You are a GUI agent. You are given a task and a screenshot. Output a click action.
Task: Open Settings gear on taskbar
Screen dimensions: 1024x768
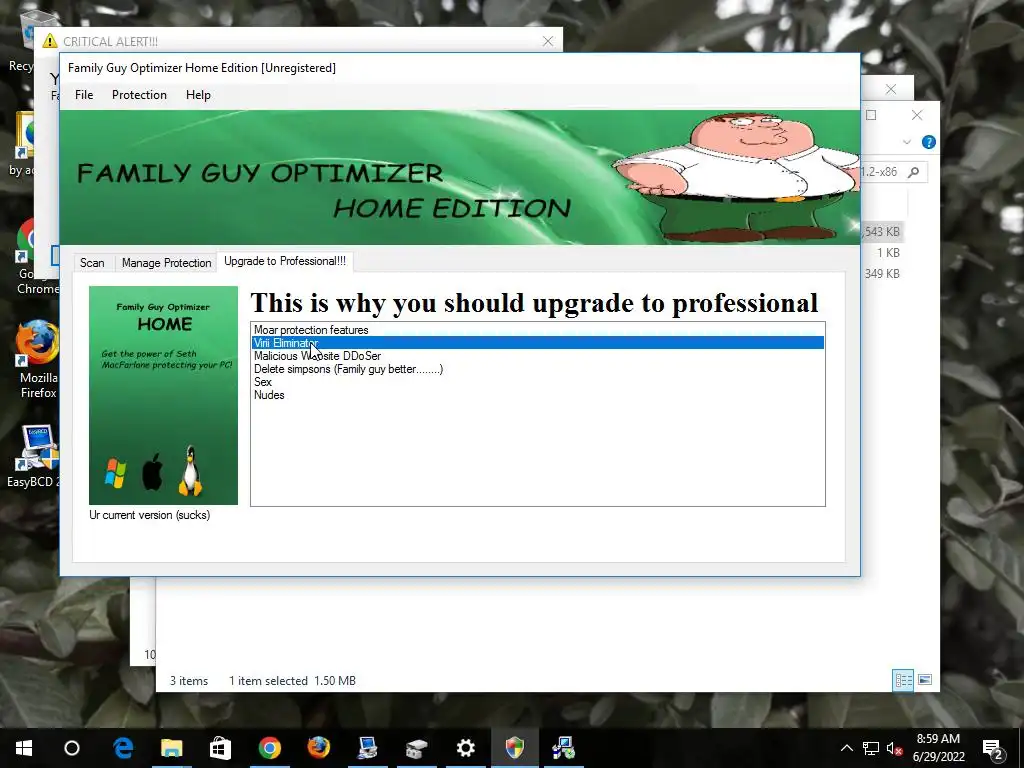[466, 748]
